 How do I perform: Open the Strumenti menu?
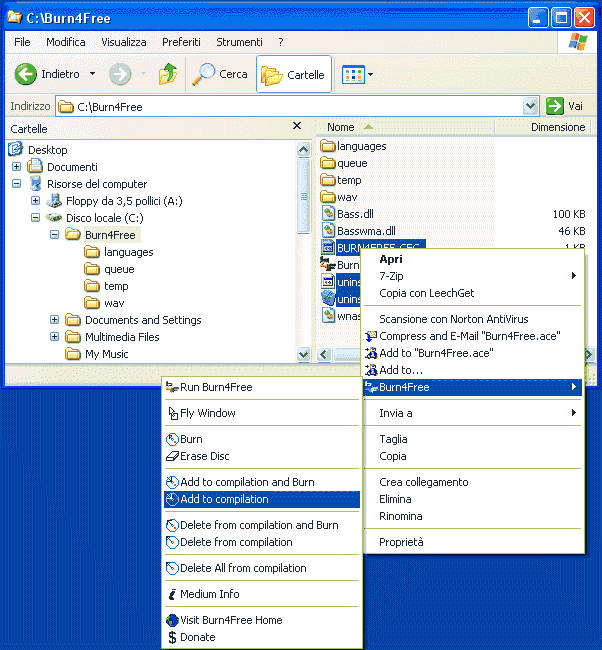239,42
